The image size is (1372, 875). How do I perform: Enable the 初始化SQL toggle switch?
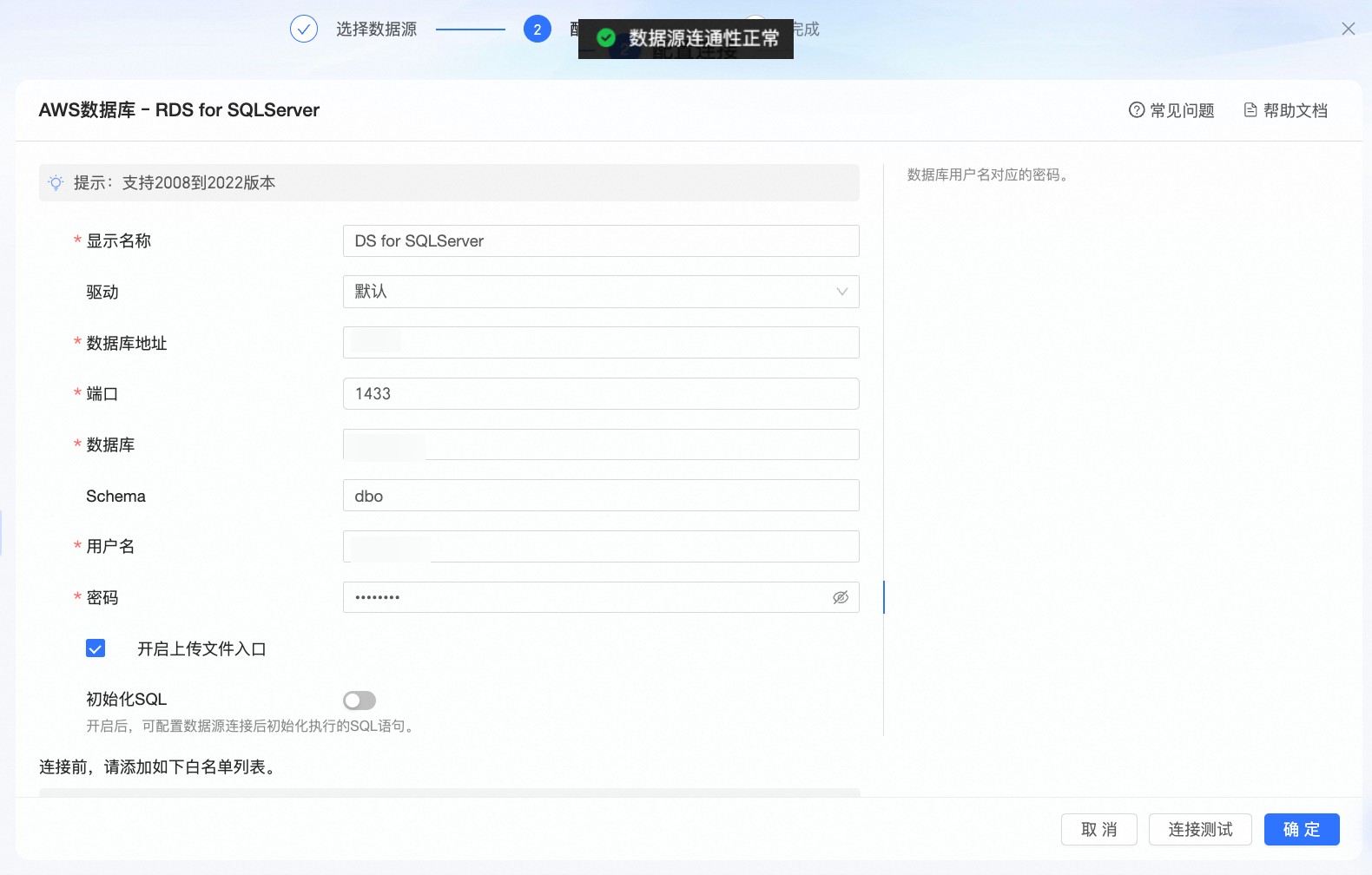(359, 701)
